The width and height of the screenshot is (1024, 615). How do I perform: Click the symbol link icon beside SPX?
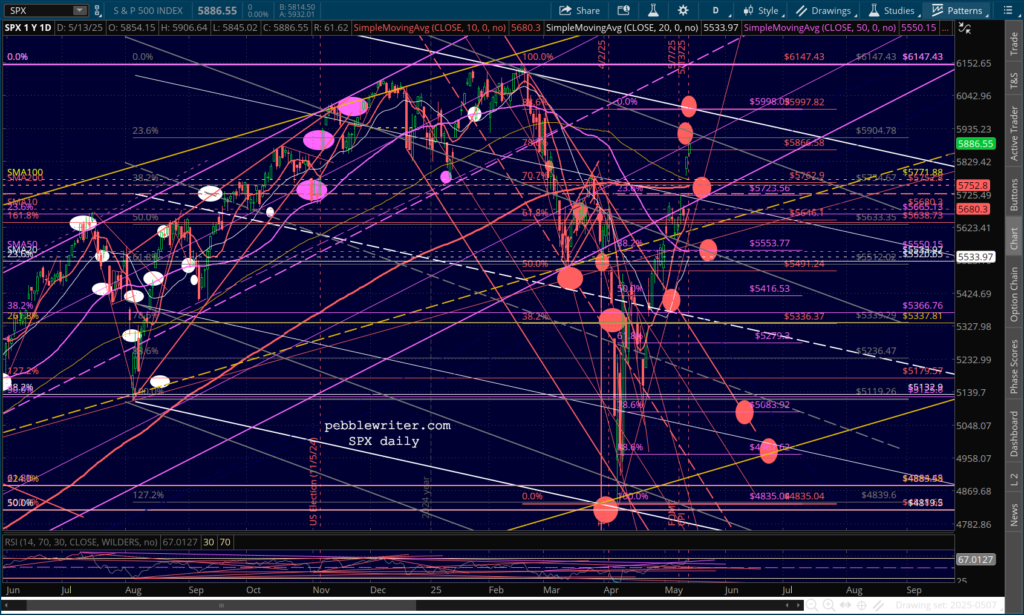[x=99, y=10]
